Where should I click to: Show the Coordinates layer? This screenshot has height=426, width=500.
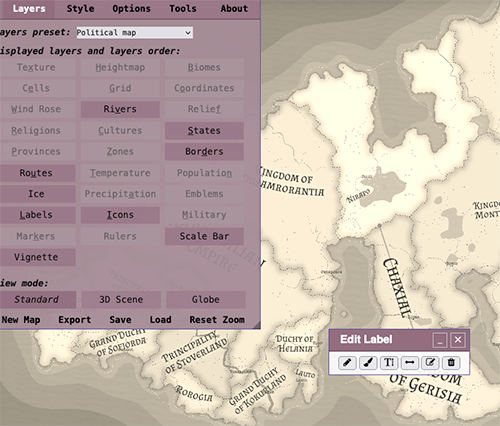pos(204,88)
